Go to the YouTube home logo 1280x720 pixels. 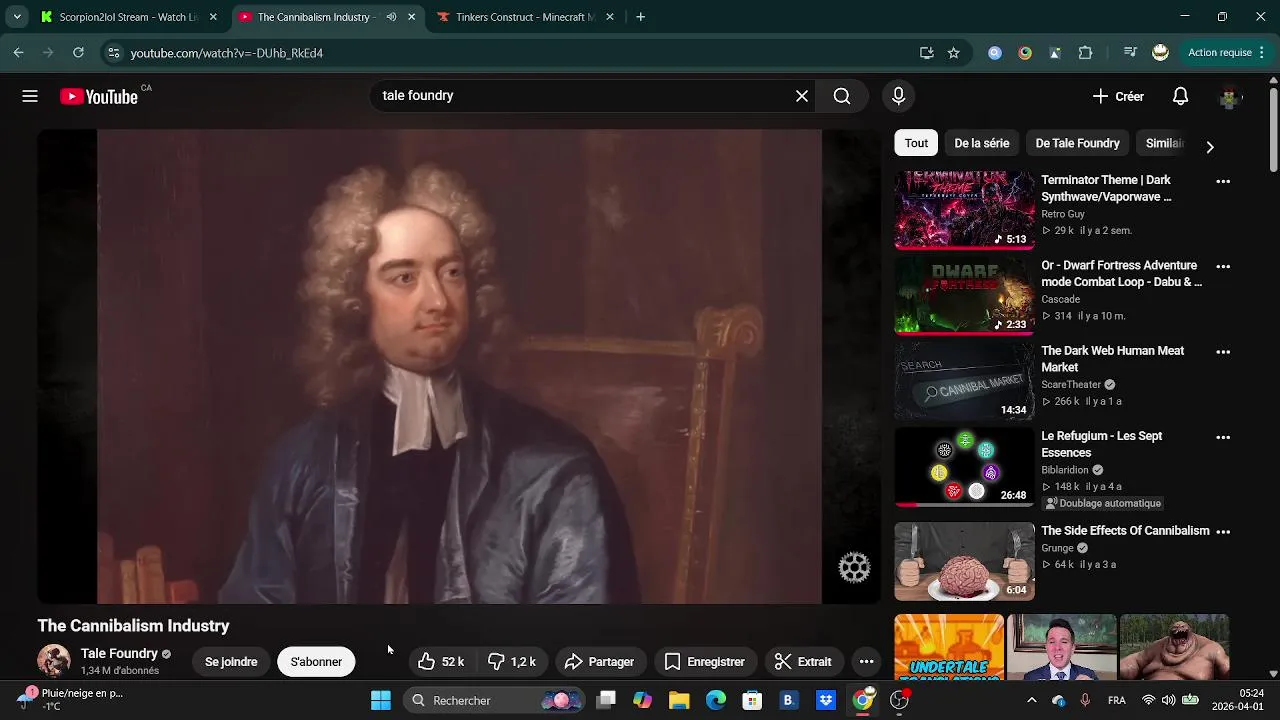tap(98, 96)
